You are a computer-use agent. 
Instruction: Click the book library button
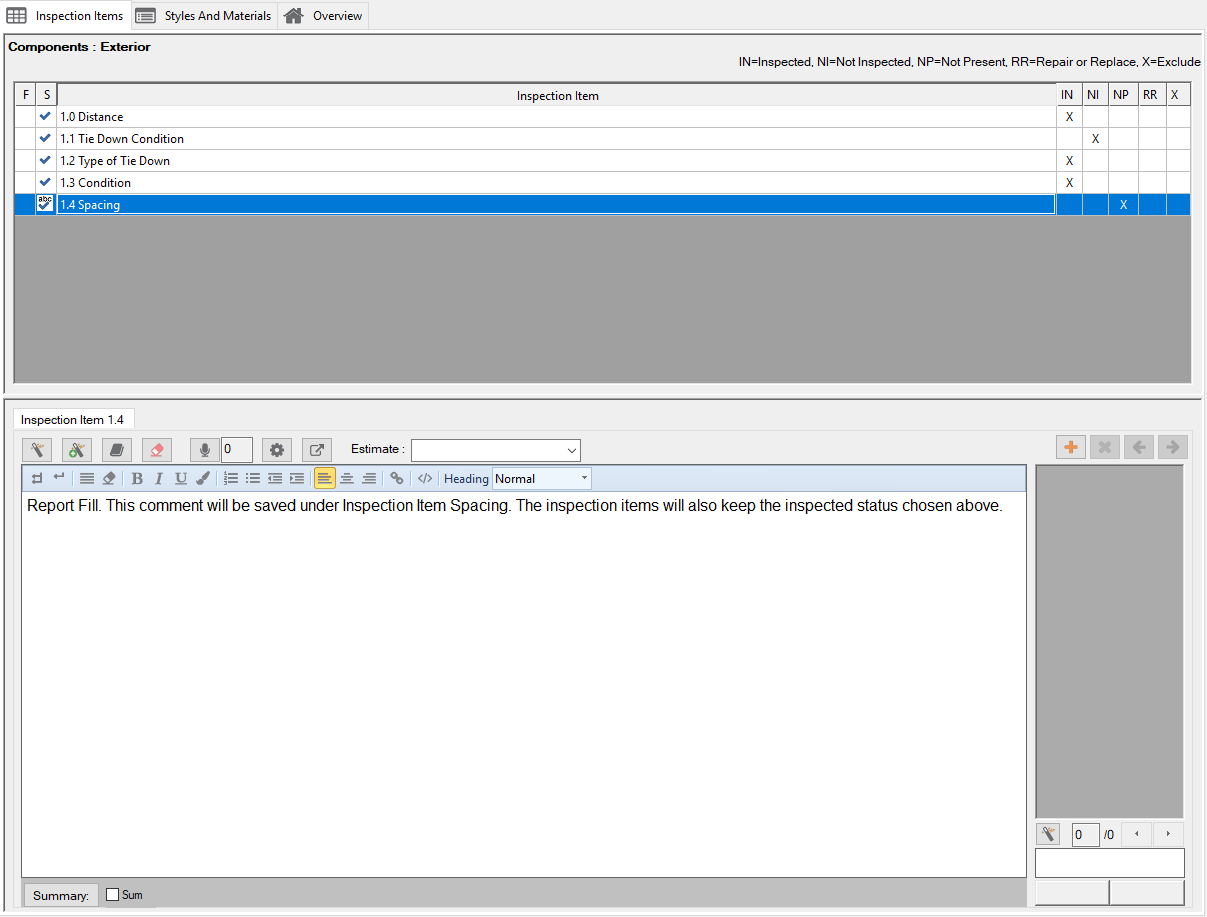pos(117,450)
